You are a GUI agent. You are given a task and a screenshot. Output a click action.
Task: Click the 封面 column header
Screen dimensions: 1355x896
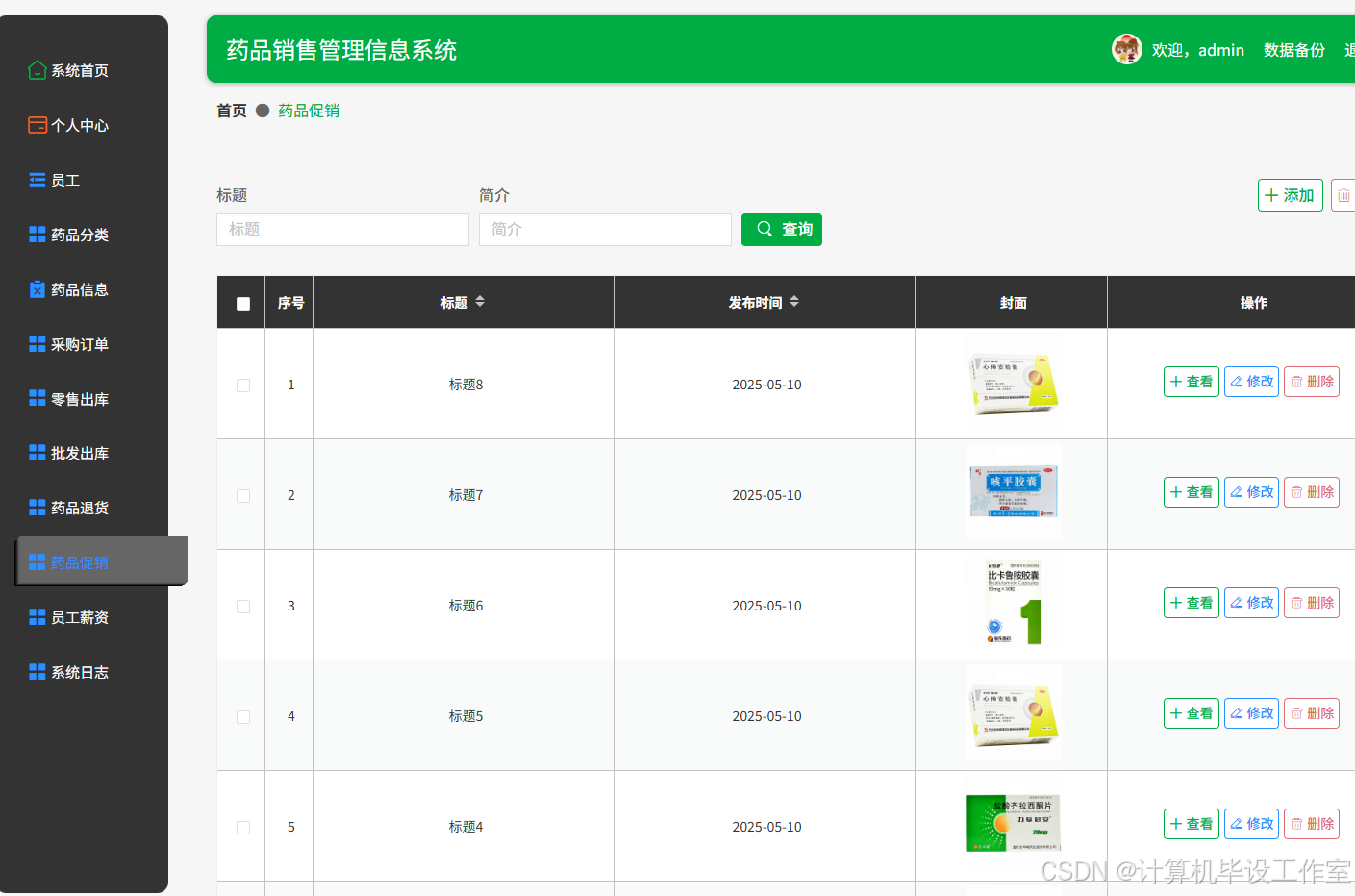pos(1013,303)
